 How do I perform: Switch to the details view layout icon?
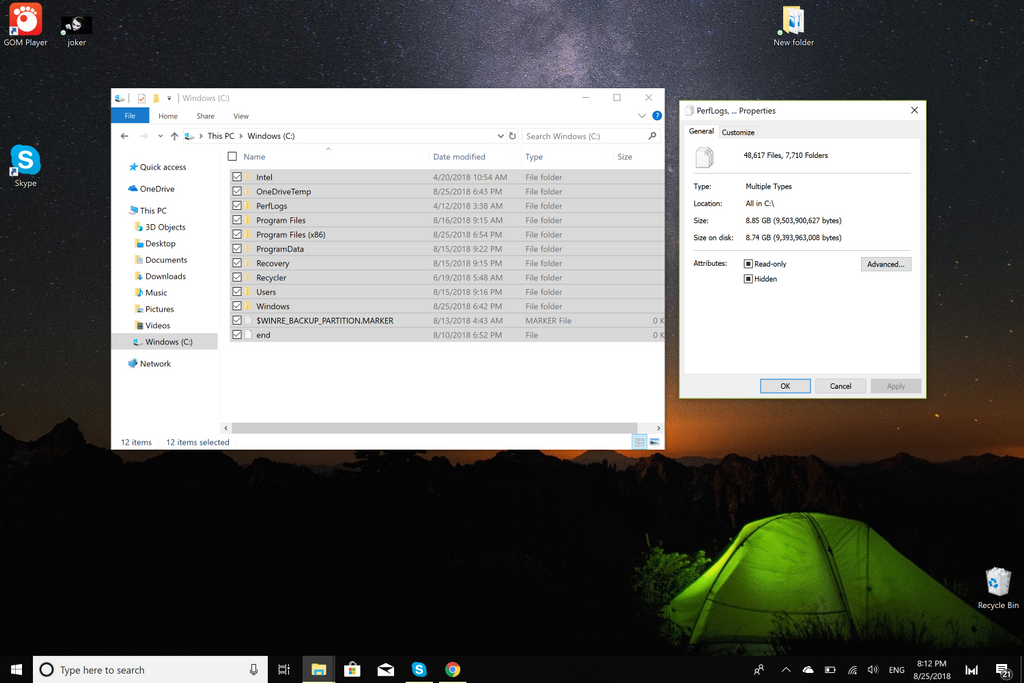[x=639, y=442]
